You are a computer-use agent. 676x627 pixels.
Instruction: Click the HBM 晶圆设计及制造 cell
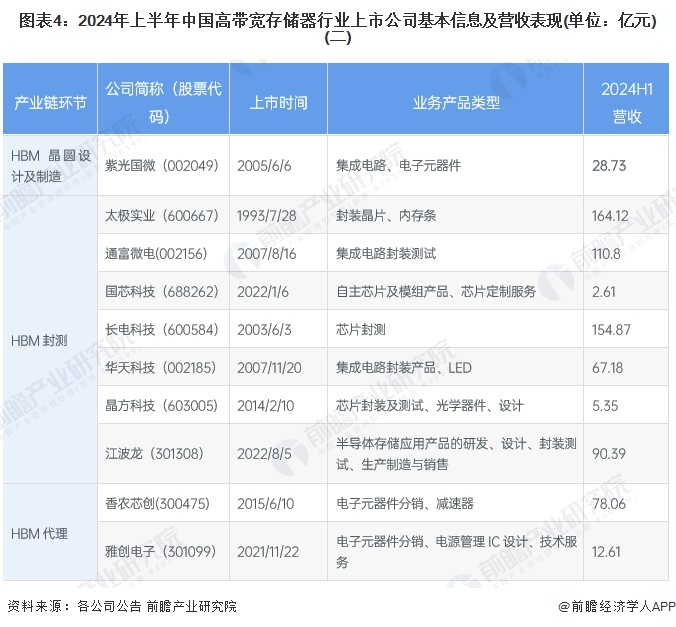coord(51,166)
